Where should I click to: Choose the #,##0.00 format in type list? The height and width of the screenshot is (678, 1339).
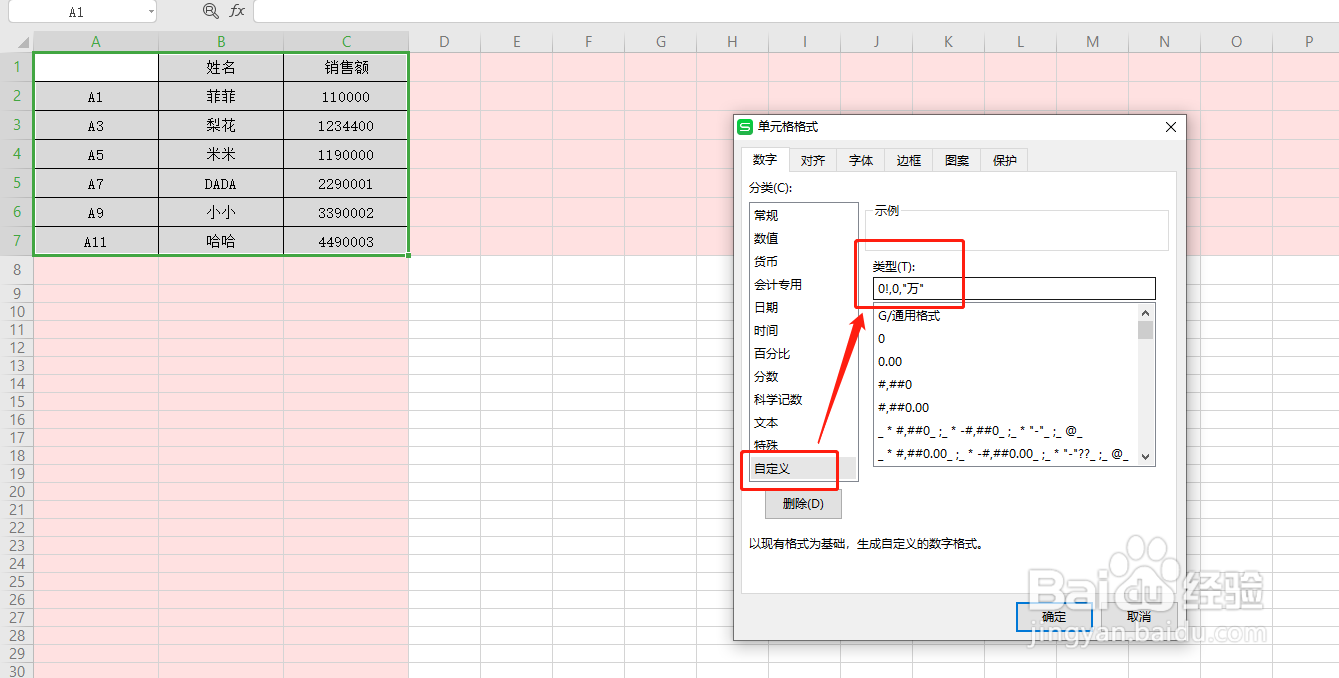[1006, 408]
